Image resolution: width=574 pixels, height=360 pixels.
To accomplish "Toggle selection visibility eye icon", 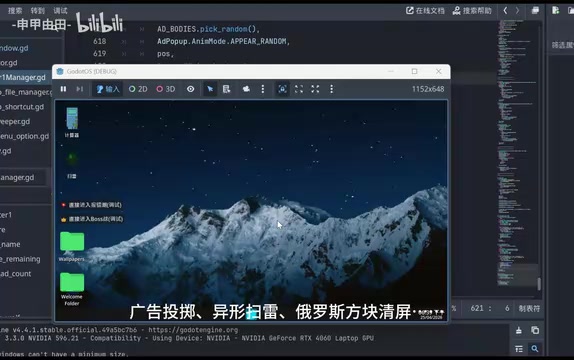I will click(x=190, y=89).
